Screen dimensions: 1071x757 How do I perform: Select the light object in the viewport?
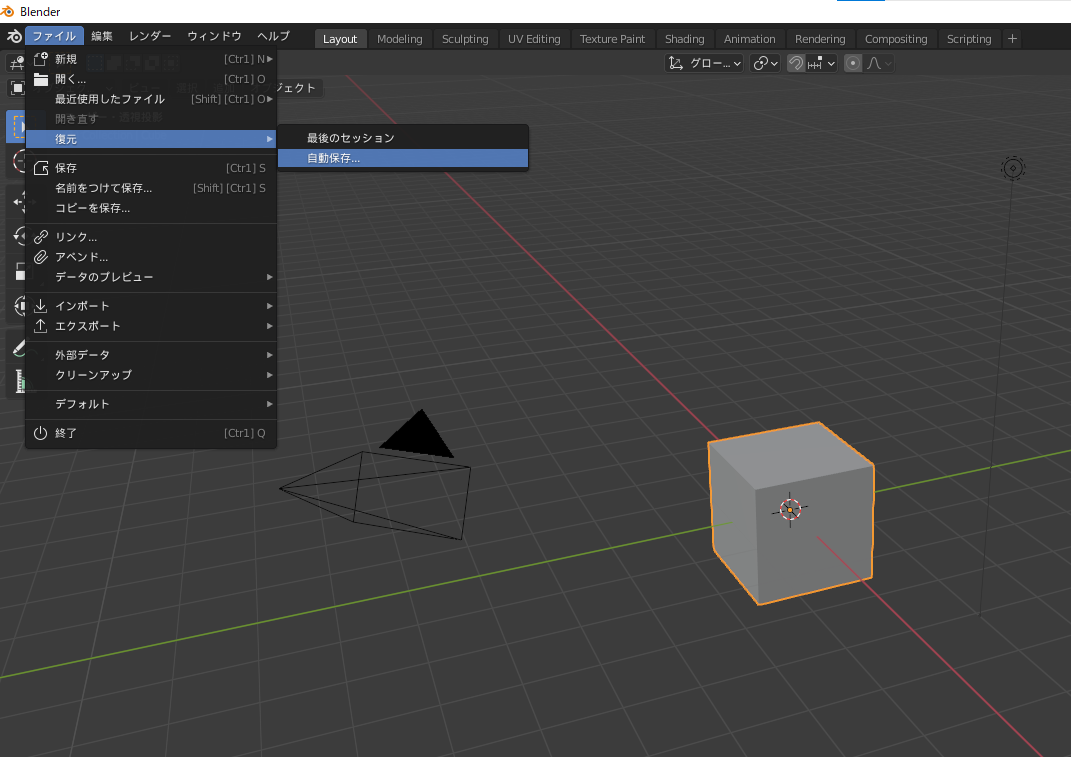tap(1013, 168)
